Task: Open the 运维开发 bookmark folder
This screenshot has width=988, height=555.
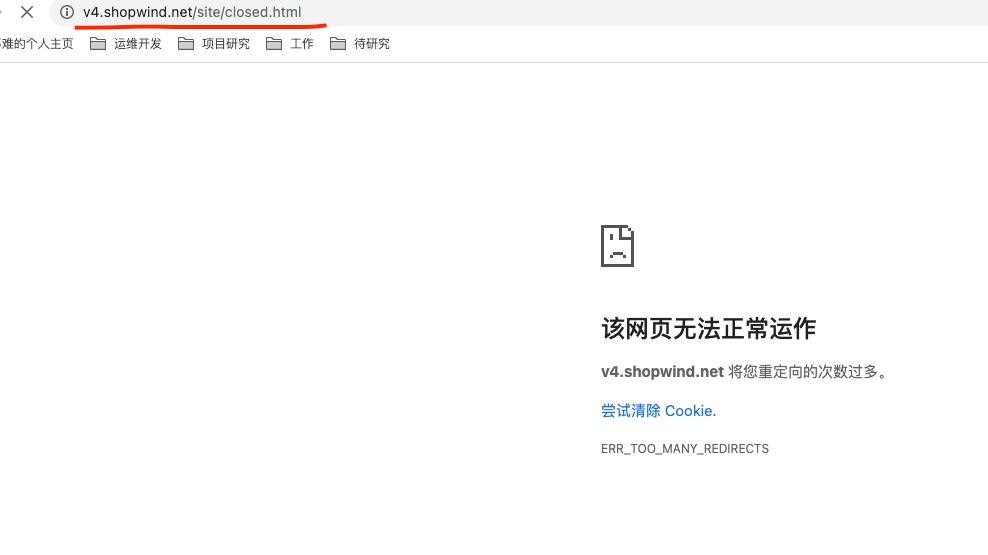Action: (x=126, y=43)
